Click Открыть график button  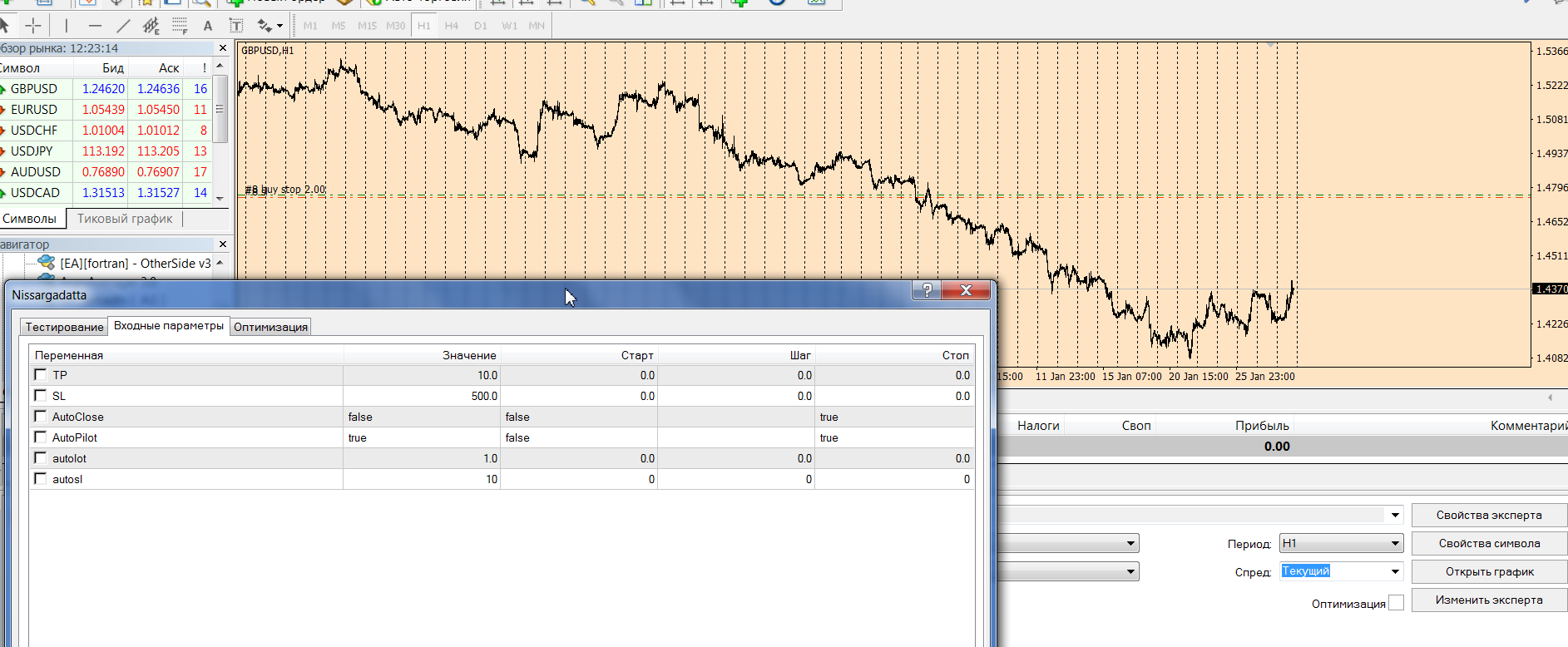click(x=1489, y=571)
